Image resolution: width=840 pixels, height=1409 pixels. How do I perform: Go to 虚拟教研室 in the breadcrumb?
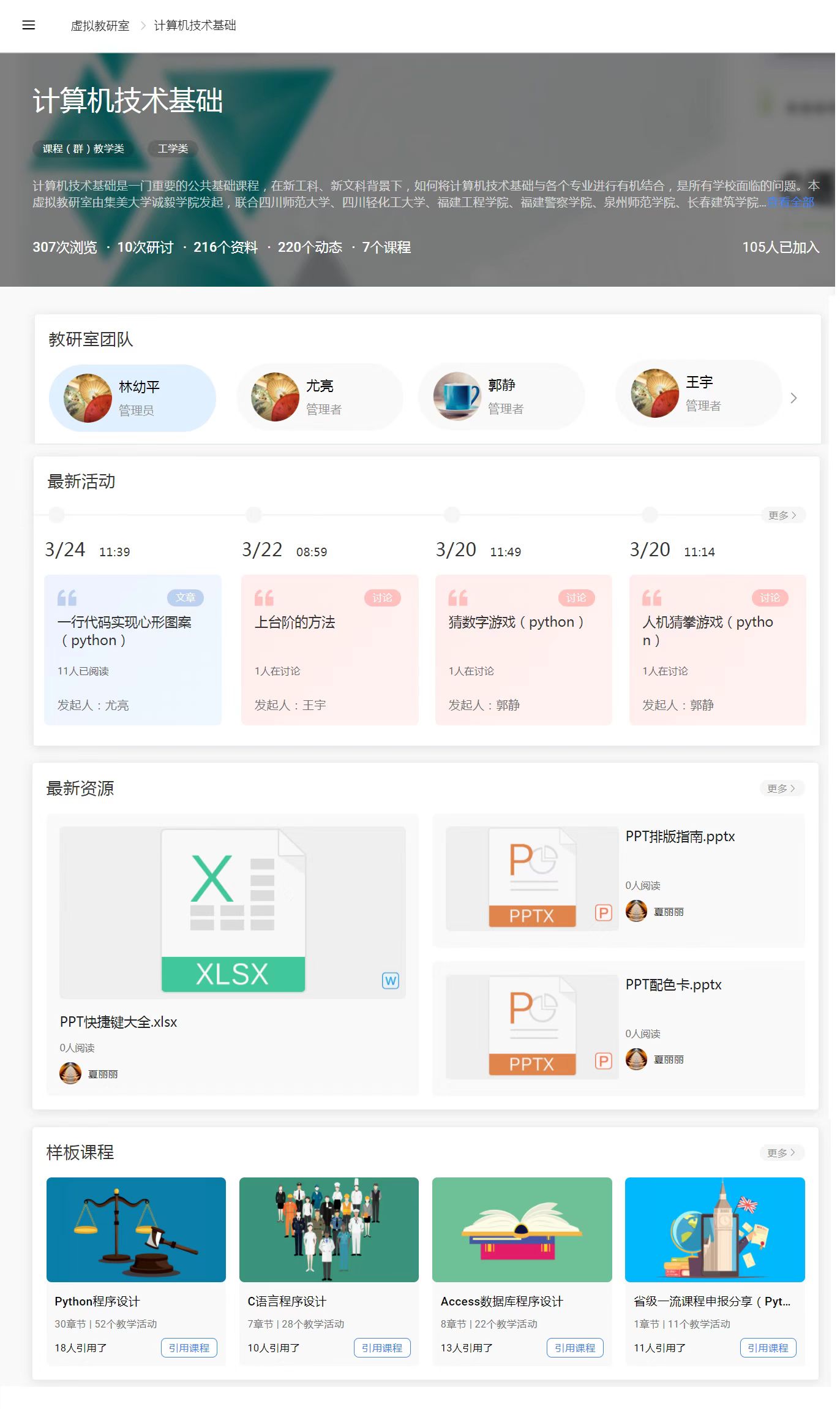coord(100,26)
